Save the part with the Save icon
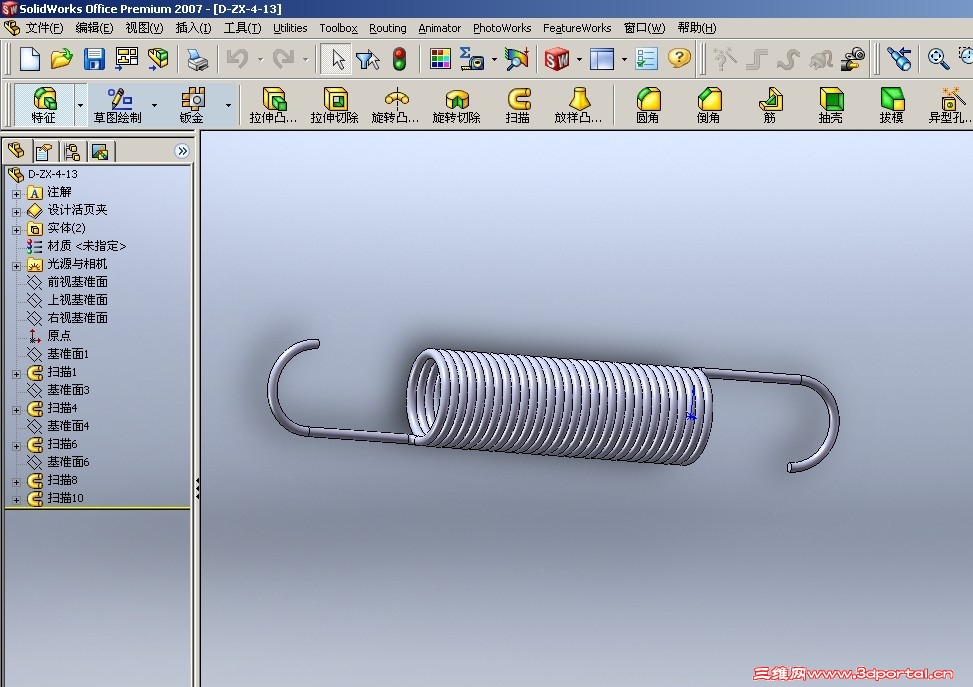The width and height of the screenshot is (973, 687). click(94, 60)
